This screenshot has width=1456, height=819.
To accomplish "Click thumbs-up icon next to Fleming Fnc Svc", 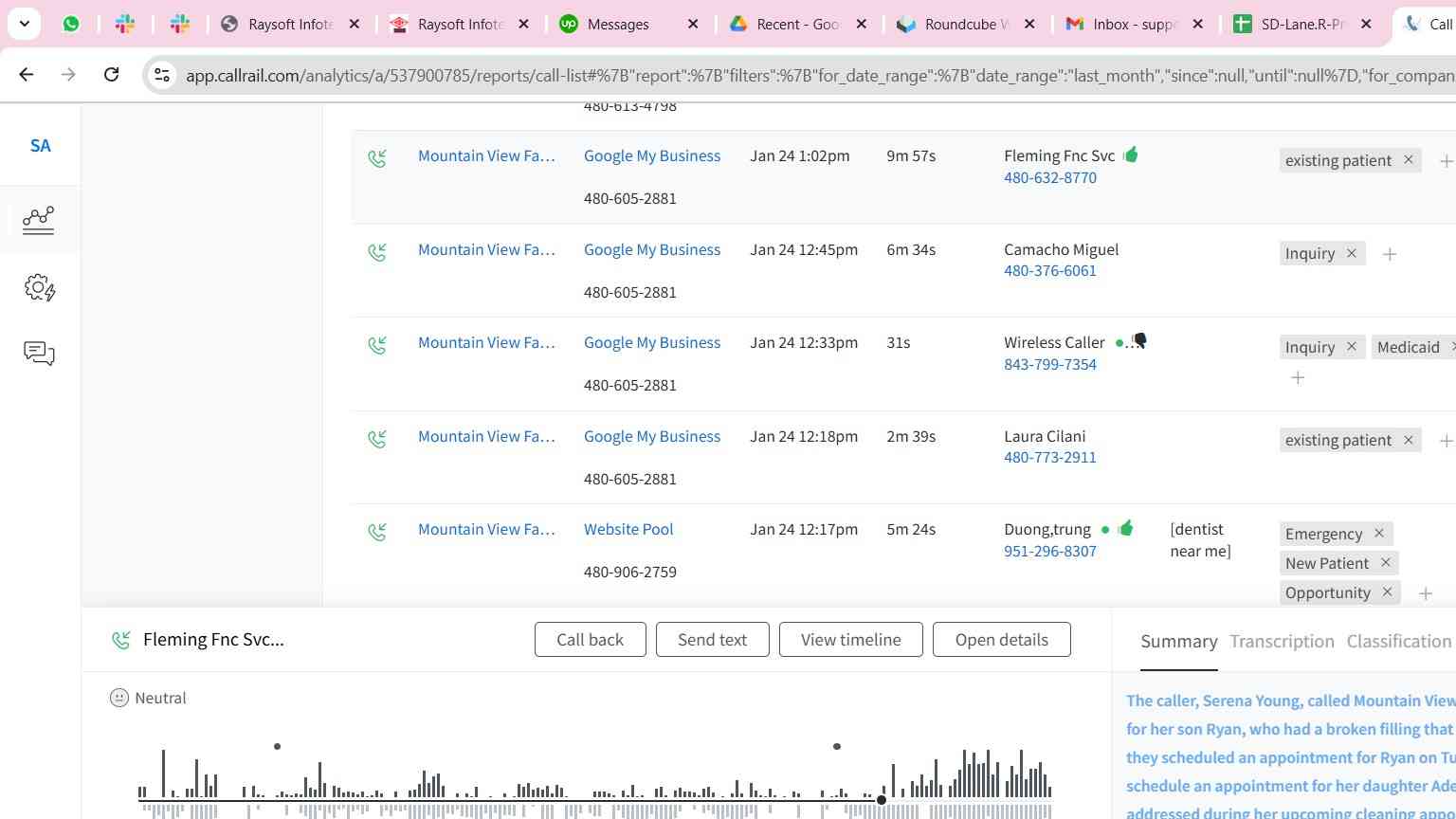I will coord(1130,155).
